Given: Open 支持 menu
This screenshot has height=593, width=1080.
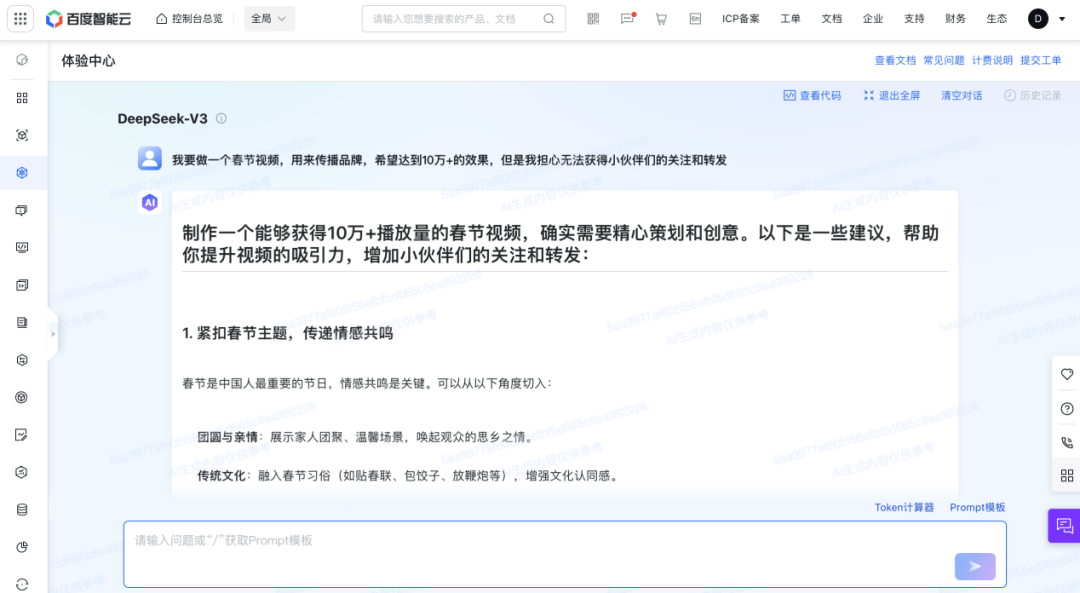Looking at the screenshot, I should [x=914, y=19].
